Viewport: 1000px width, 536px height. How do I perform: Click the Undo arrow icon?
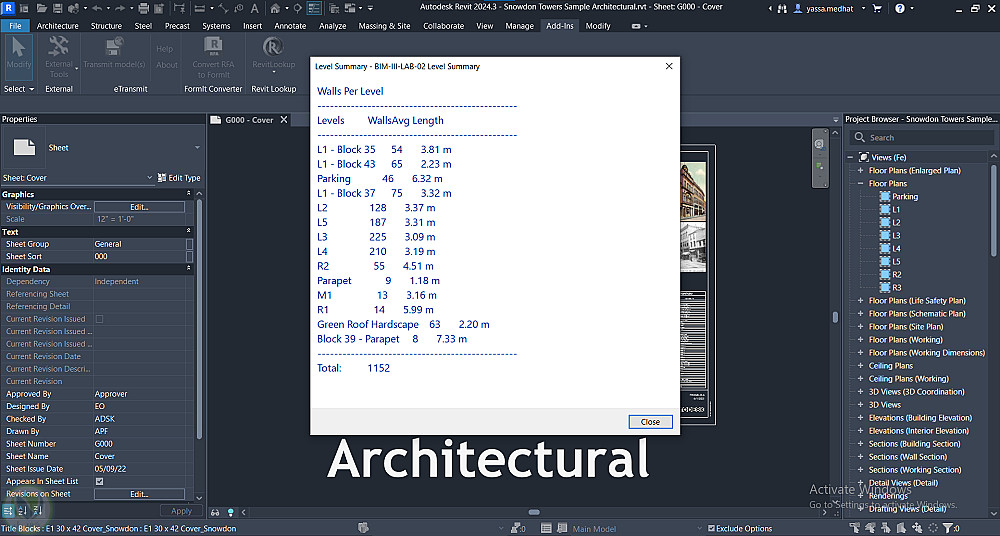(x=97, y=8)
